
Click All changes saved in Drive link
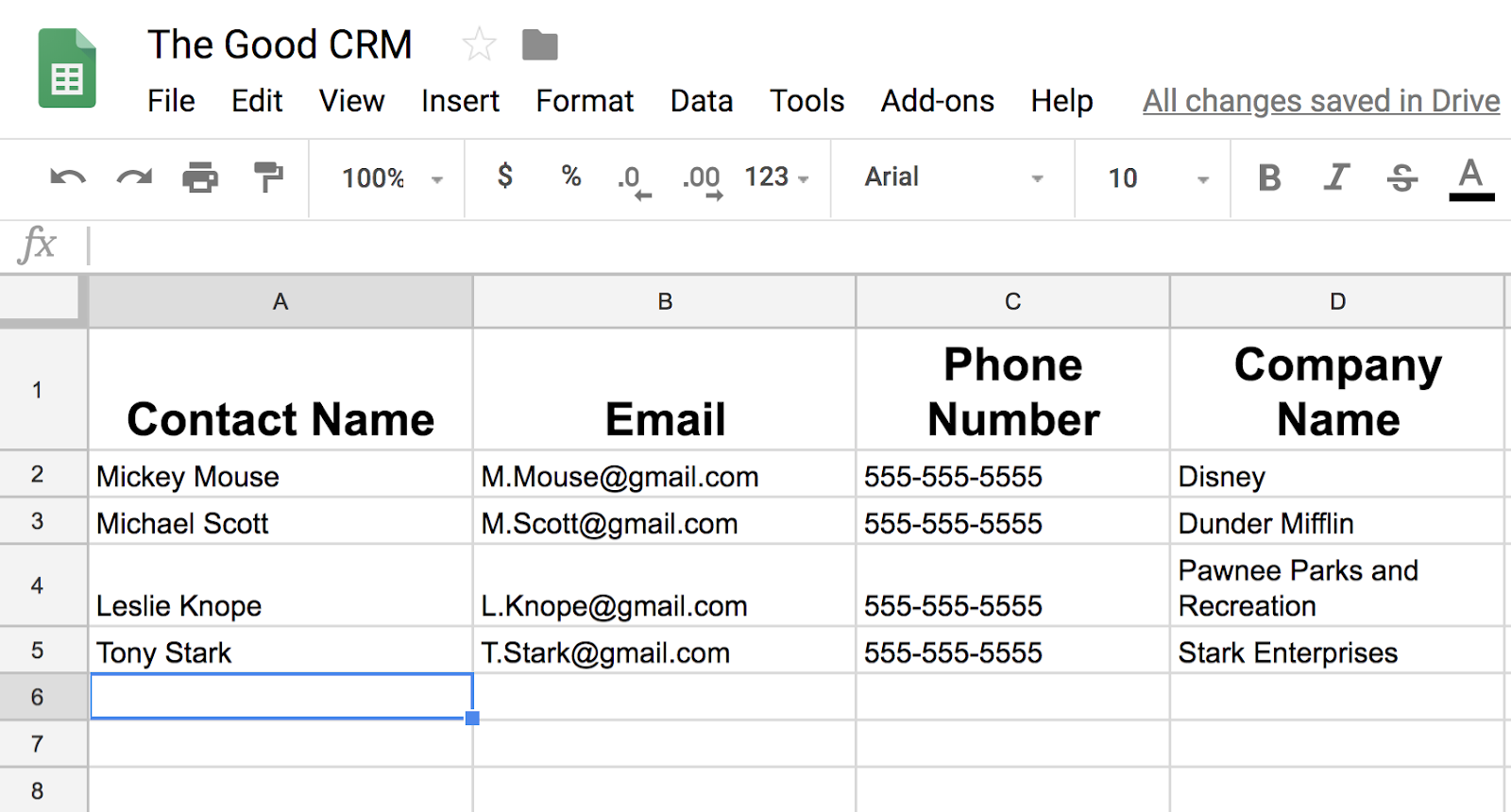point(1320,101)
